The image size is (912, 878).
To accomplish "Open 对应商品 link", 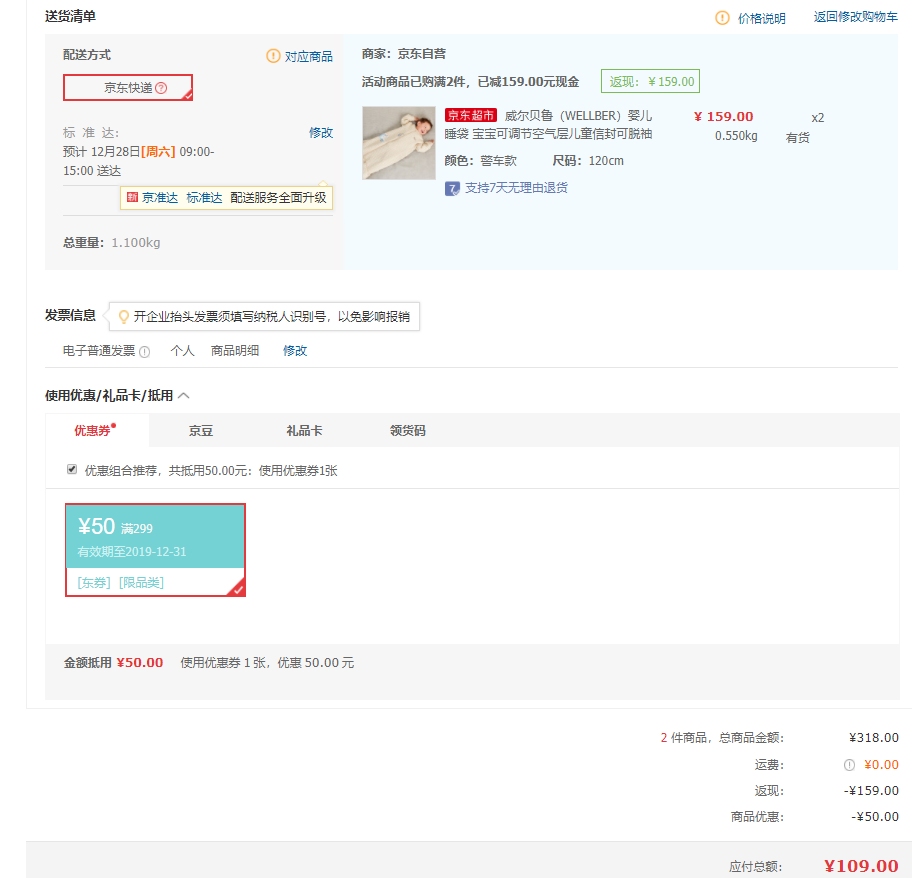I will click(308, 56).
